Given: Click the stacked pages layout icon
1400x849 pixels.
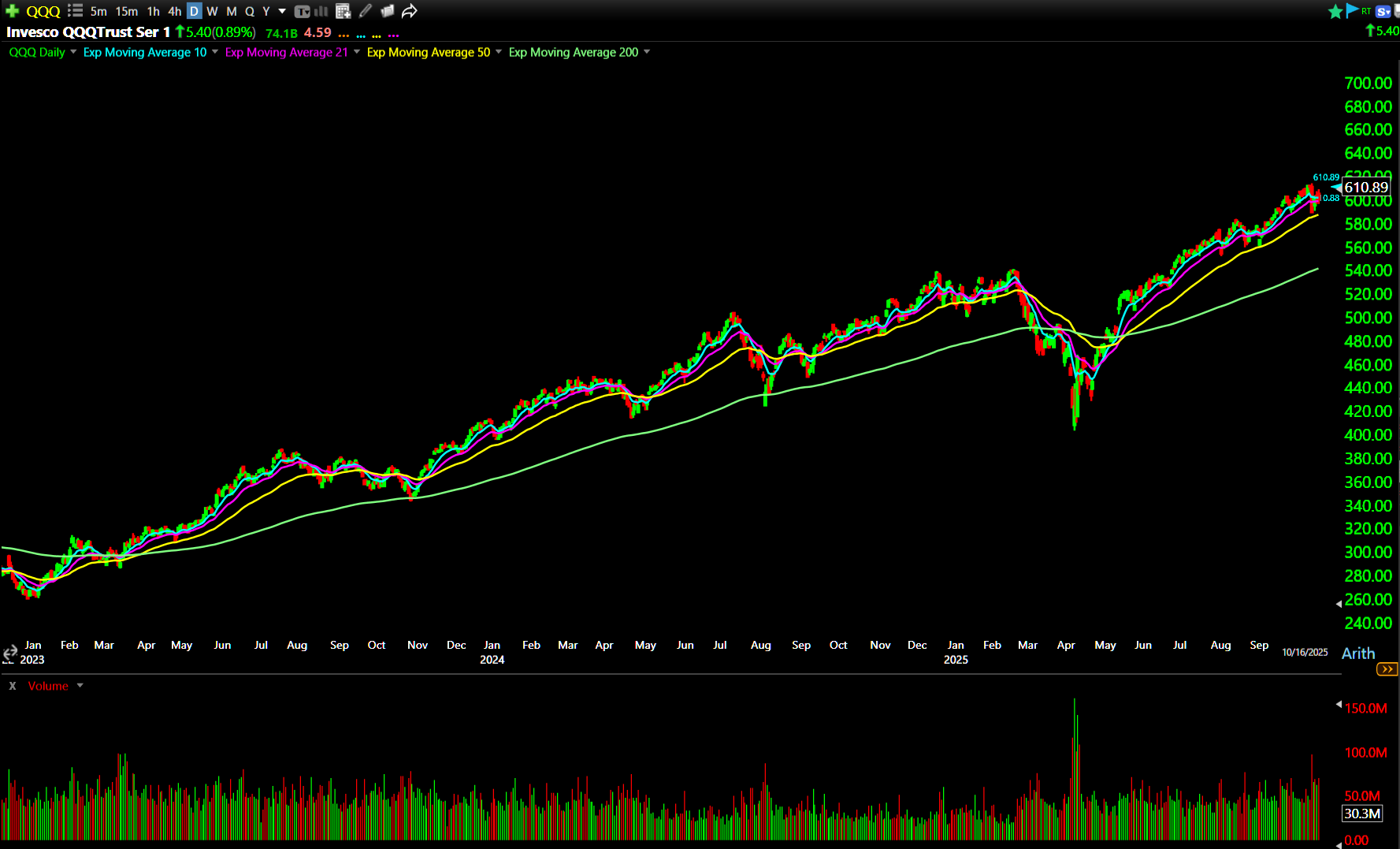Looking at the screenshot, I should 387,11.
